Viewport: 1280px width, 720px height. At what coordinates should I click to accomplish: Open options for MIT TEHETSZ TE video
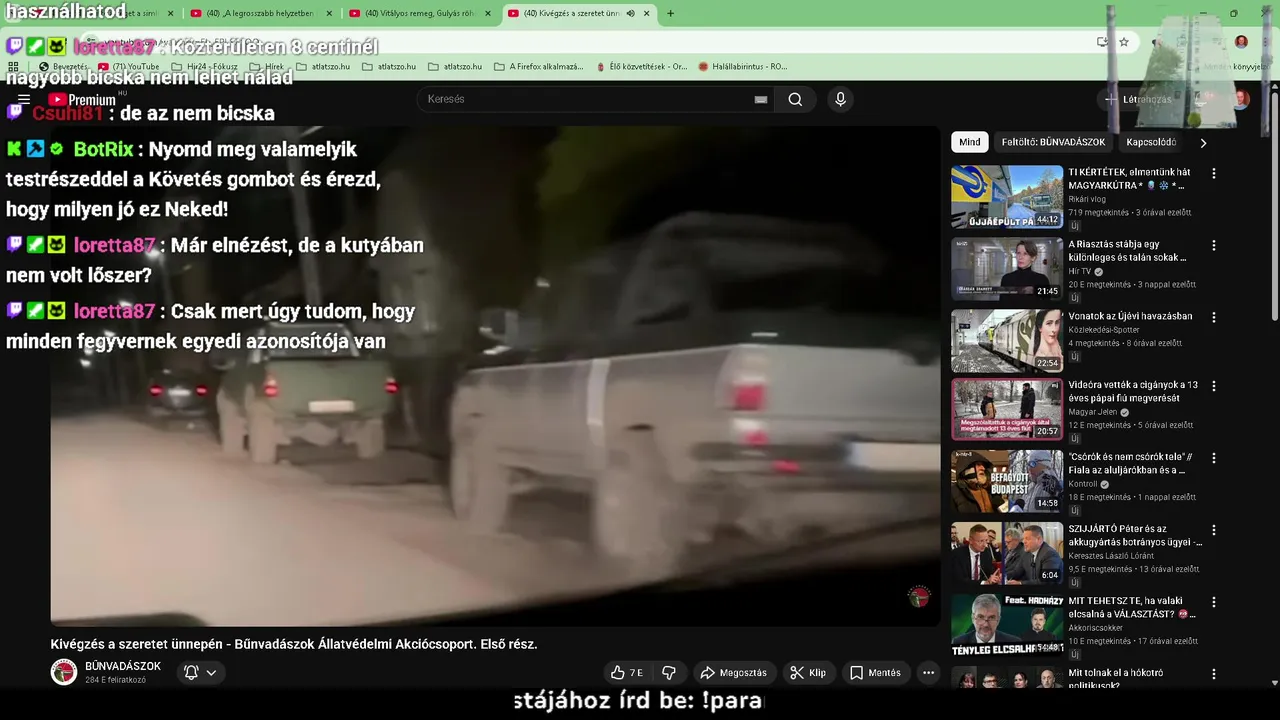pyautogui.click(x=1214, y=602)
